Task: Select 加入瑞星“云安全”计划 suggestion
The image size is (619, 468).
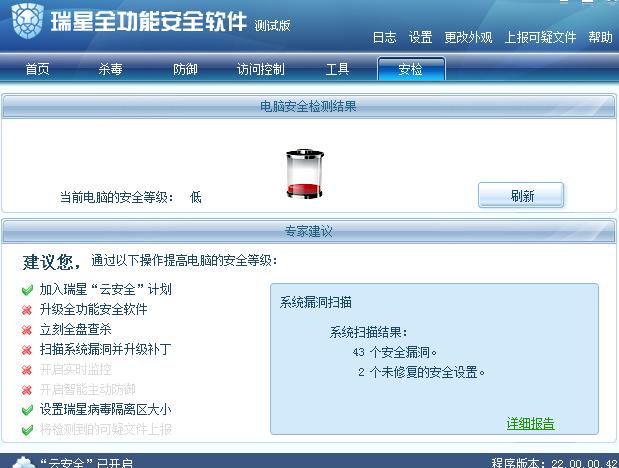Action: tap(105, 289)
